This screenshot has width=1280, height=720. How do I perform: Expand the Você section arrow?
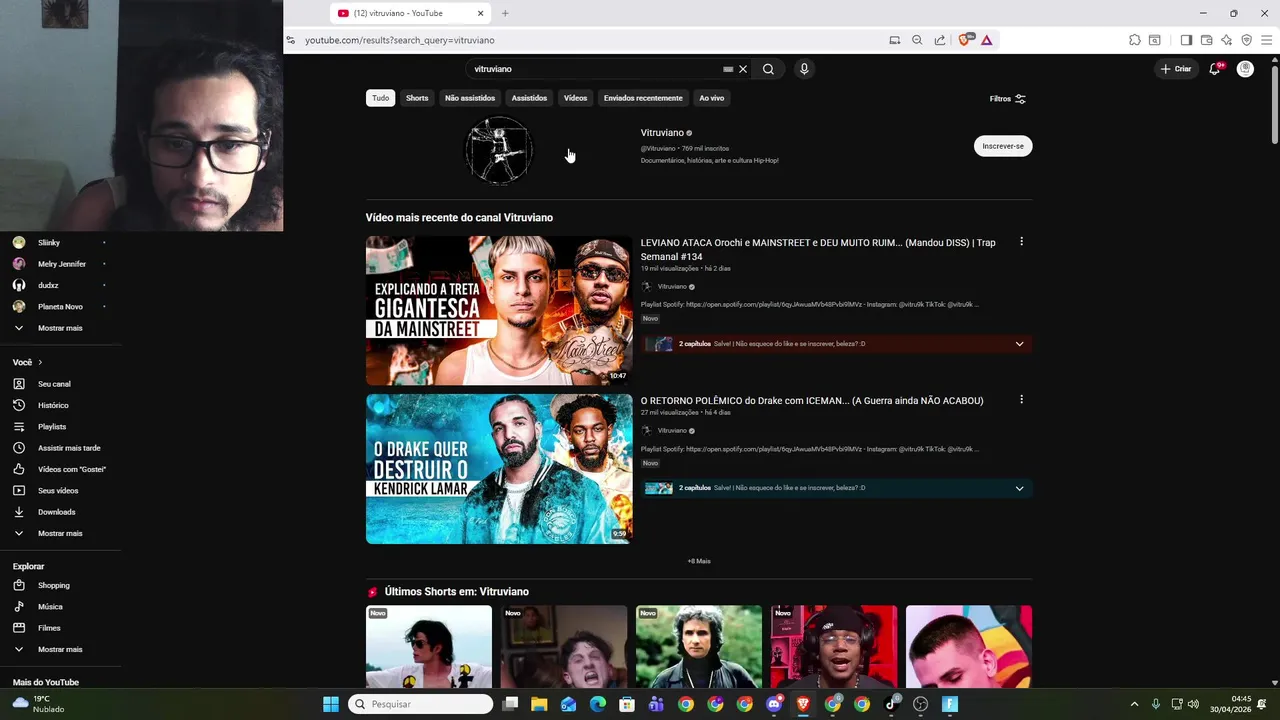pyautogui.click(x=40, y=362)
